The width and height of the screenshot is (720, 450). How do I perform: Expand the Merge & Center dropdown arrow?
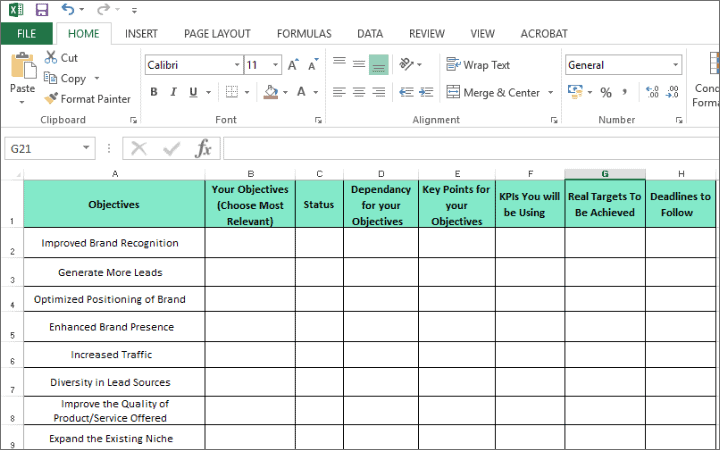click(x=549, y=93)
